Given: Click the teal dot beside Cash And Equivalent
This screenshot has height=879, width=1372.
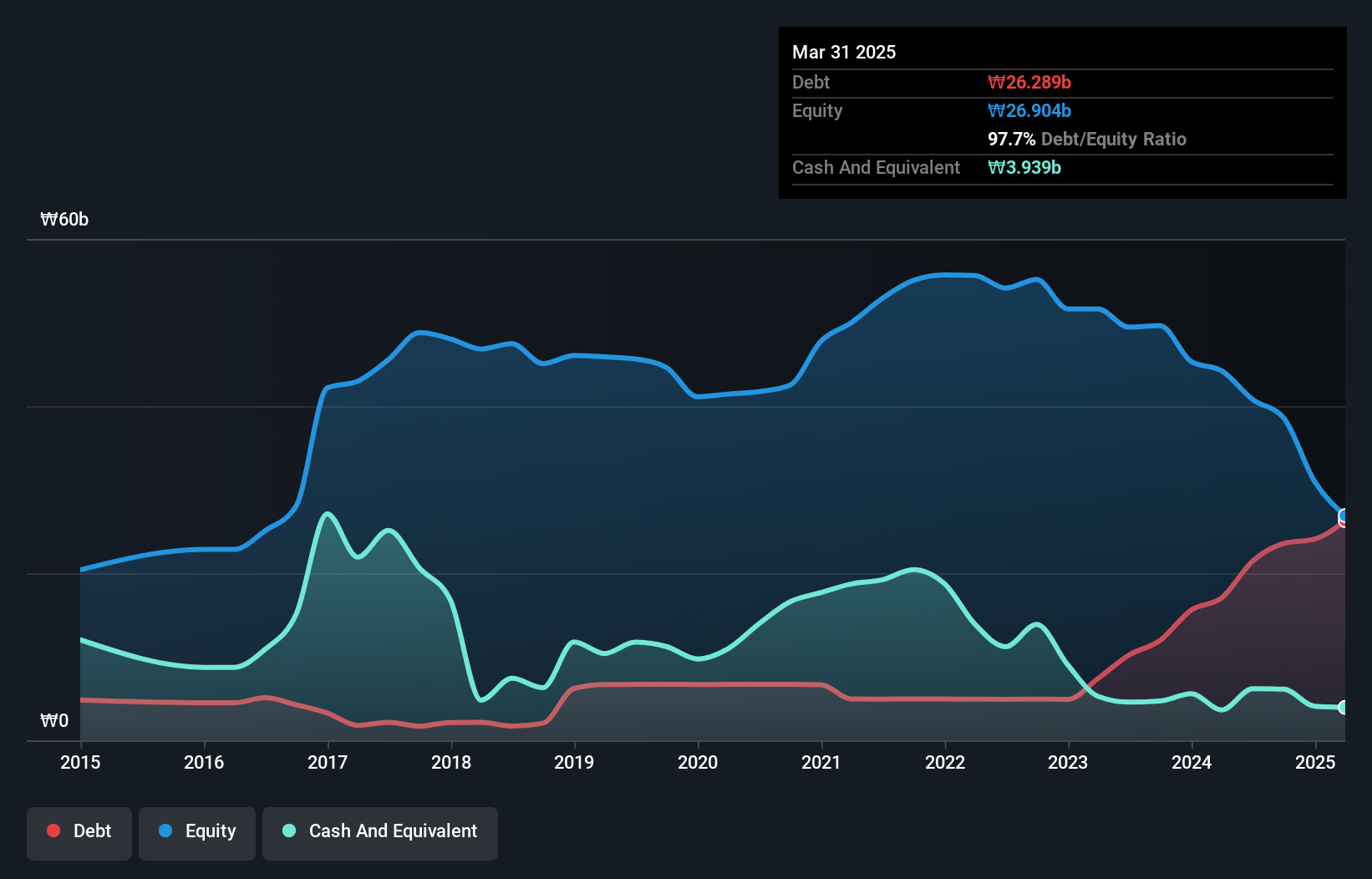Looking at the screenshot, I should (289, 831).
